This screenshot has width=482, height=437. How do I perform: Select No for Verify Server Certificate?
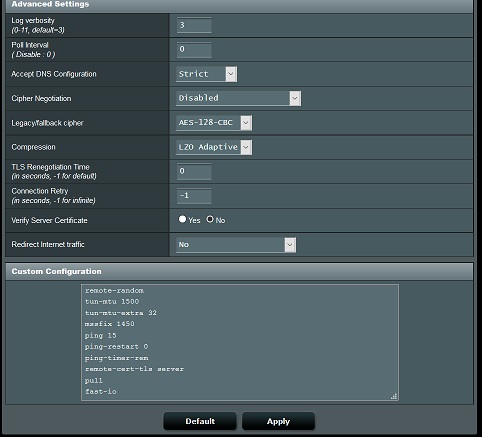(x=210, y=219)
